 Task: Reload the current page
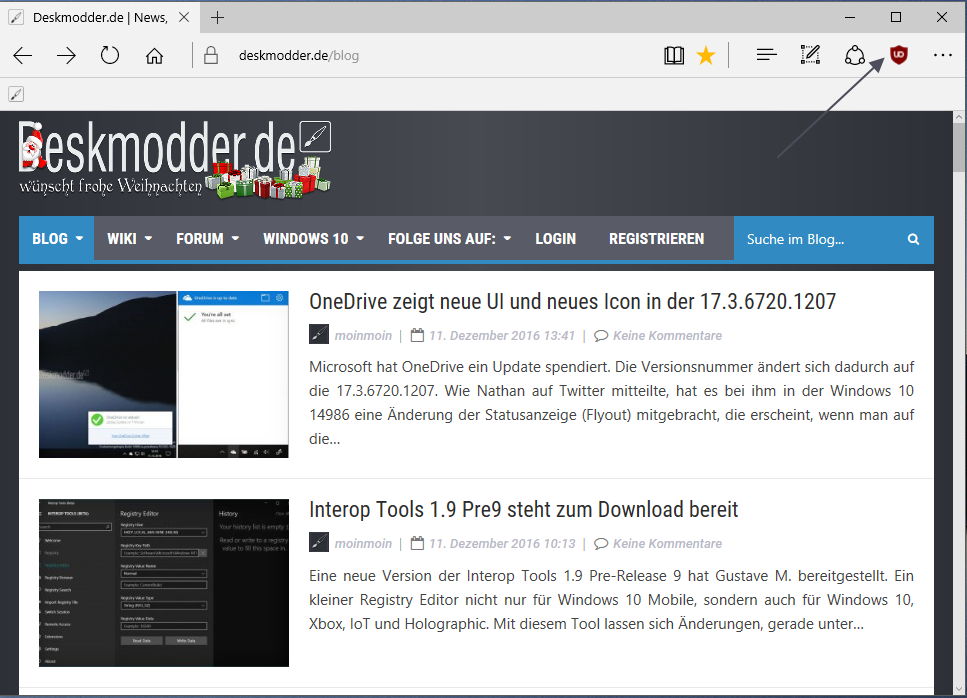coord(110,55)
